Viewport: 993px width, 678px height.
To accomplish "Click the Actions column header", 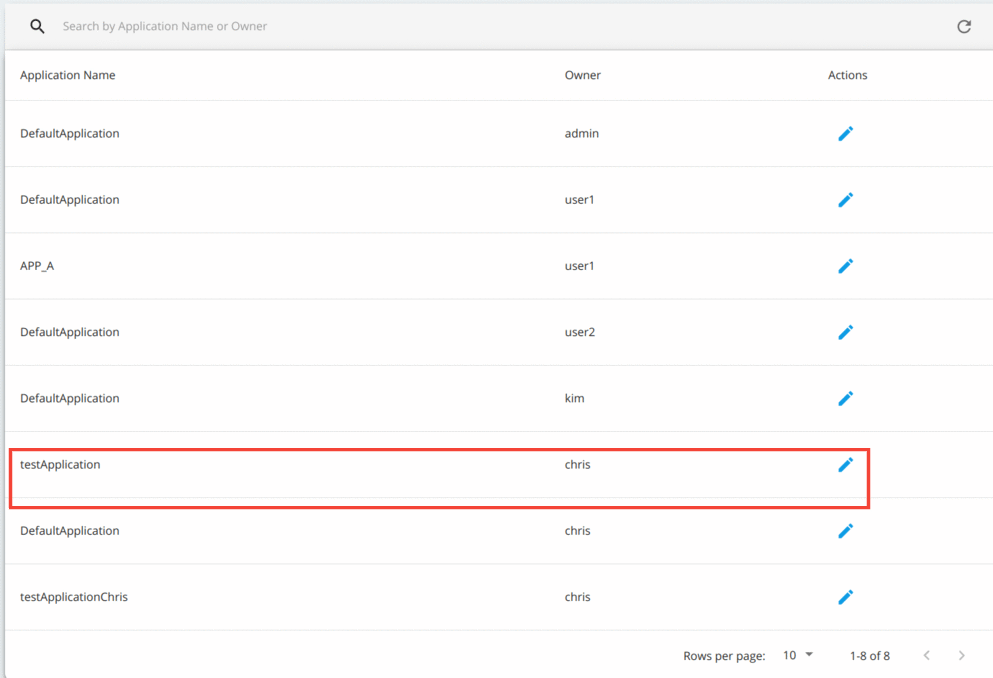I will tap(847, 75).
